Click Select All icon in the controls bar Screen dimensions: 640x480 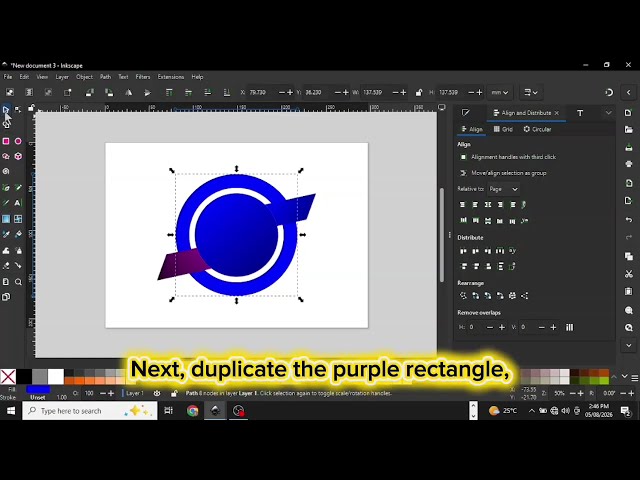[10, 93]
